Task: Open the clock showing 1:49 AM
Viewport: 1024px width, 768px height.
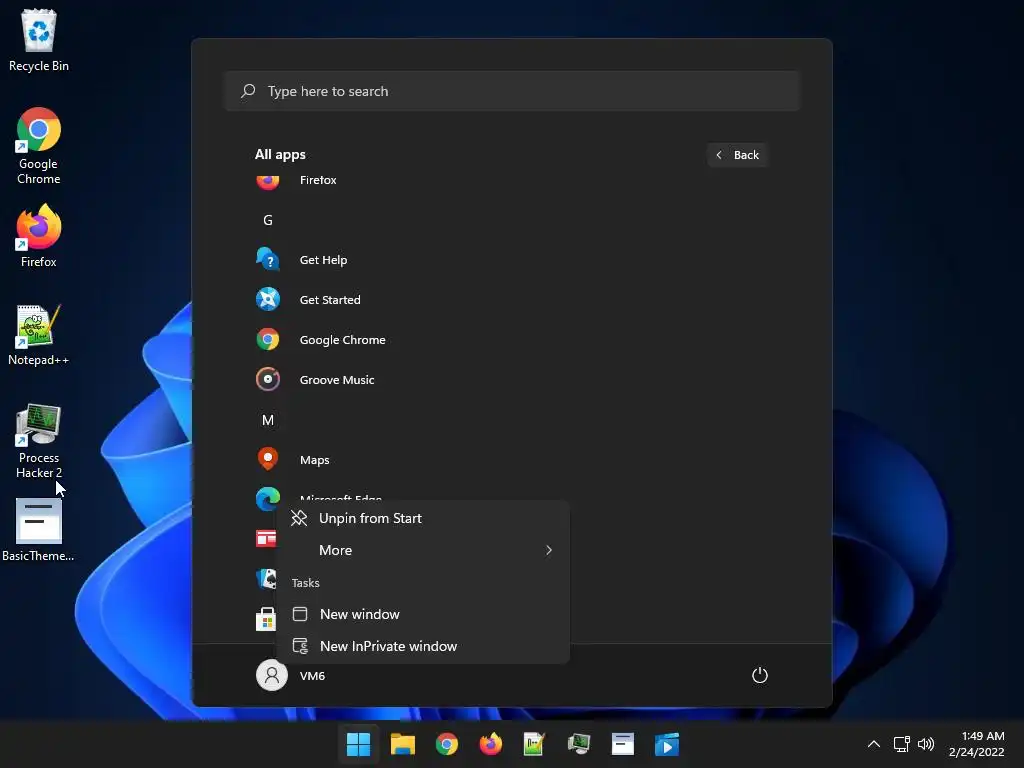Action: pos(976,744)
